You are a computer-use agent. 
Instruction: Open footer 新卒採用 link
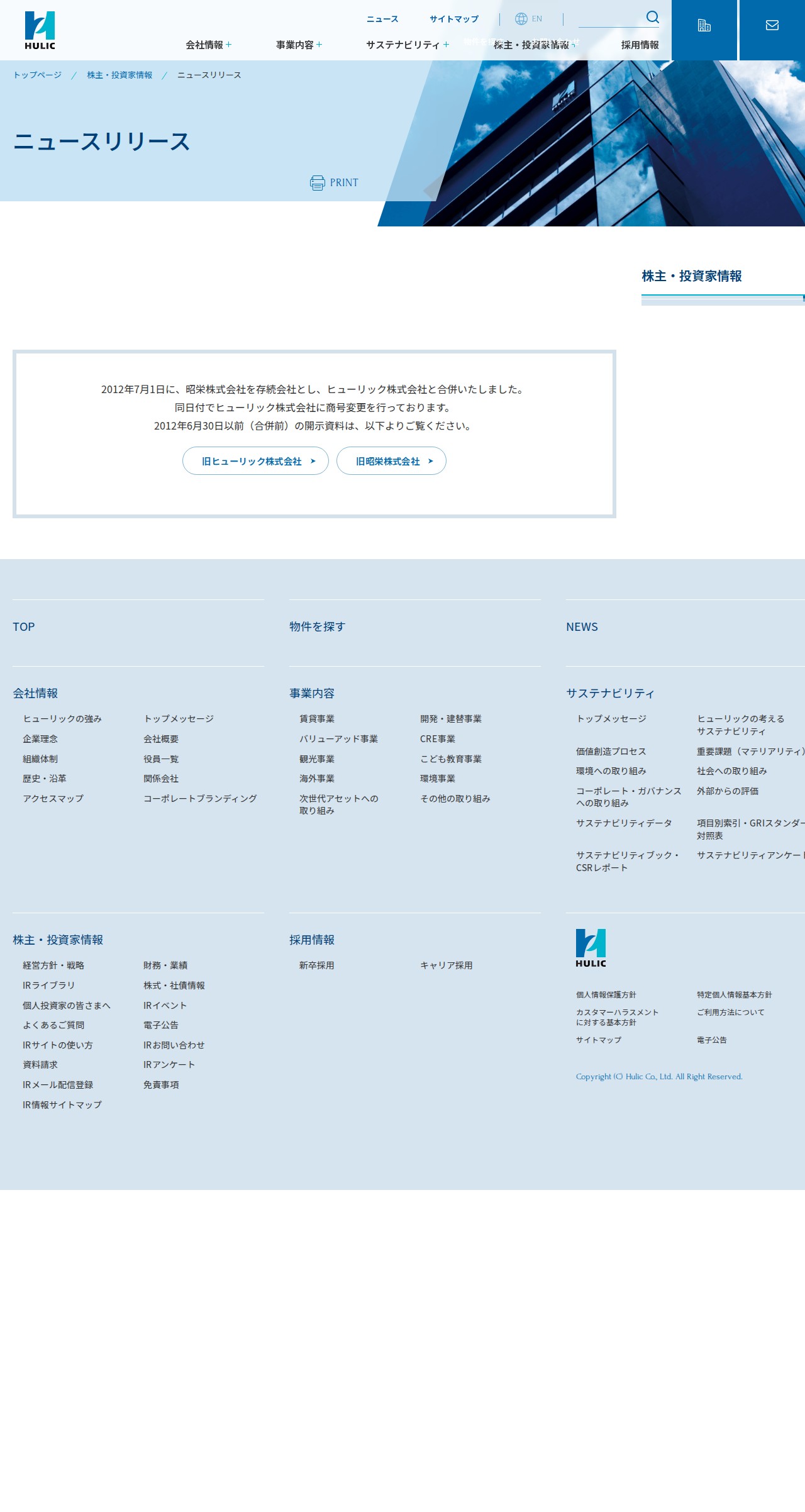(317, 965)
